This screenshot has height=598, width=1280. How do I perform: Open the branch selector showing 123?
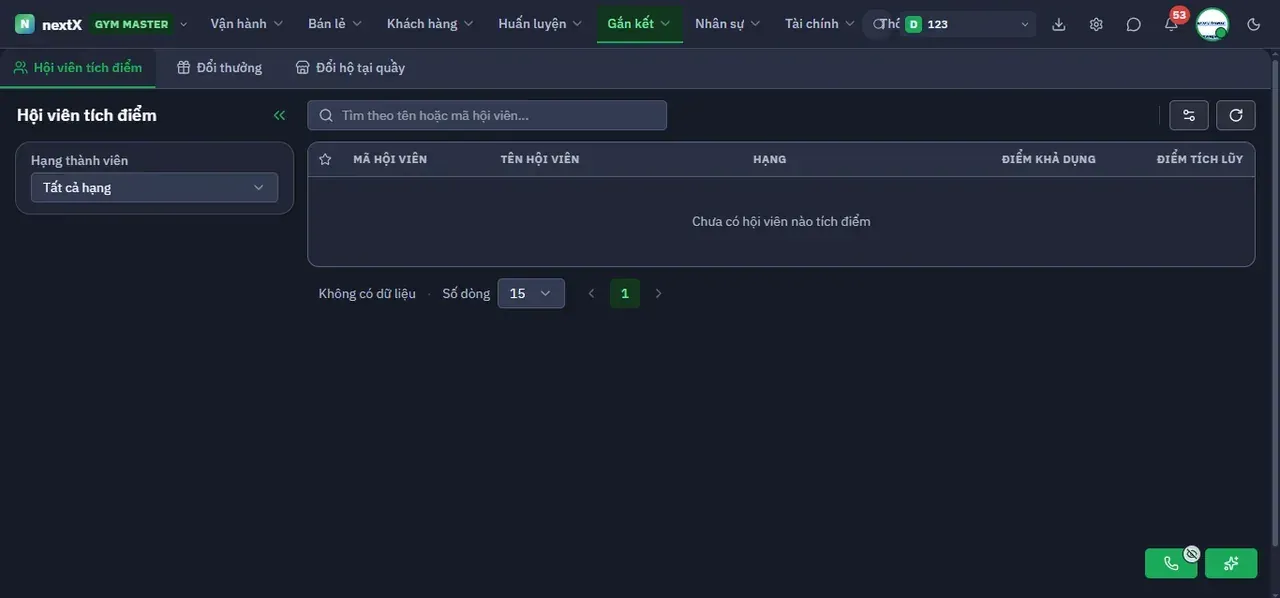pyautogui.click(x=968, y=24)
